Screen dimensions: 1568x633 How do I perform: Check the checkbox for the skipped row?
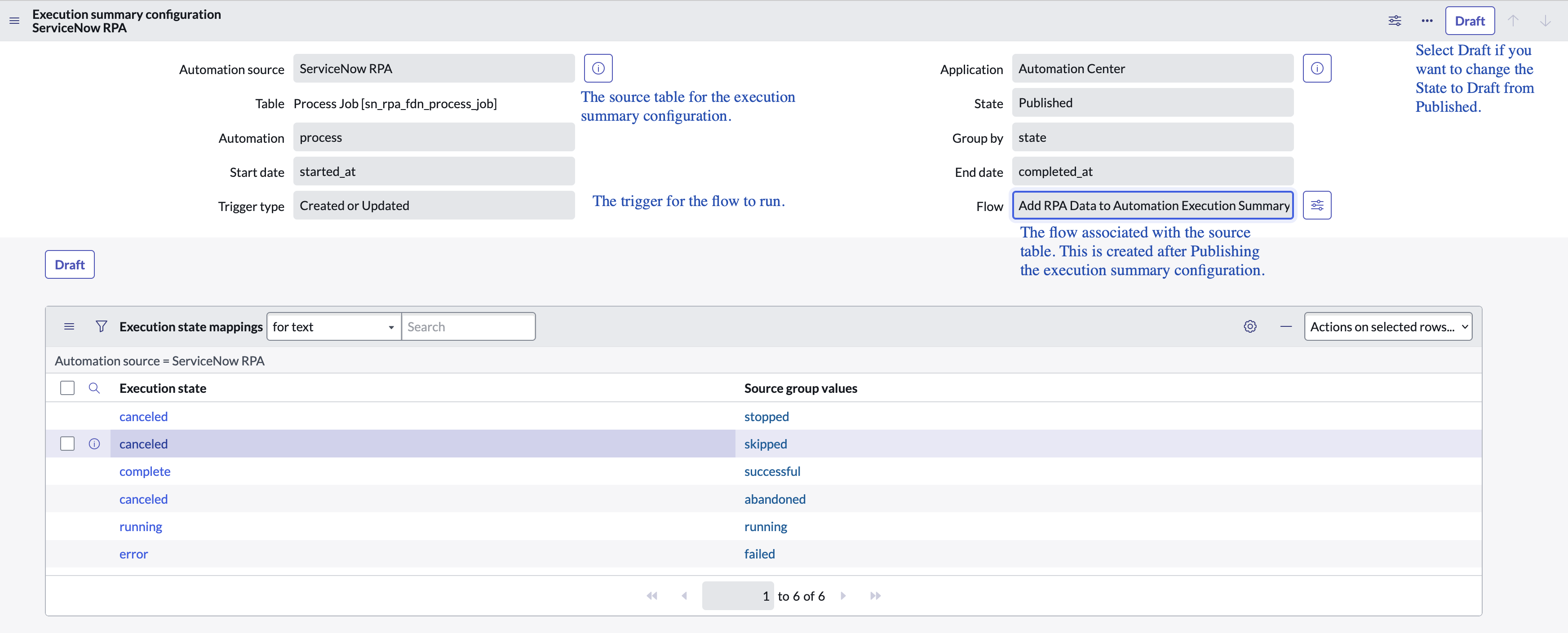pyautogui.click(x=67, y=444)
